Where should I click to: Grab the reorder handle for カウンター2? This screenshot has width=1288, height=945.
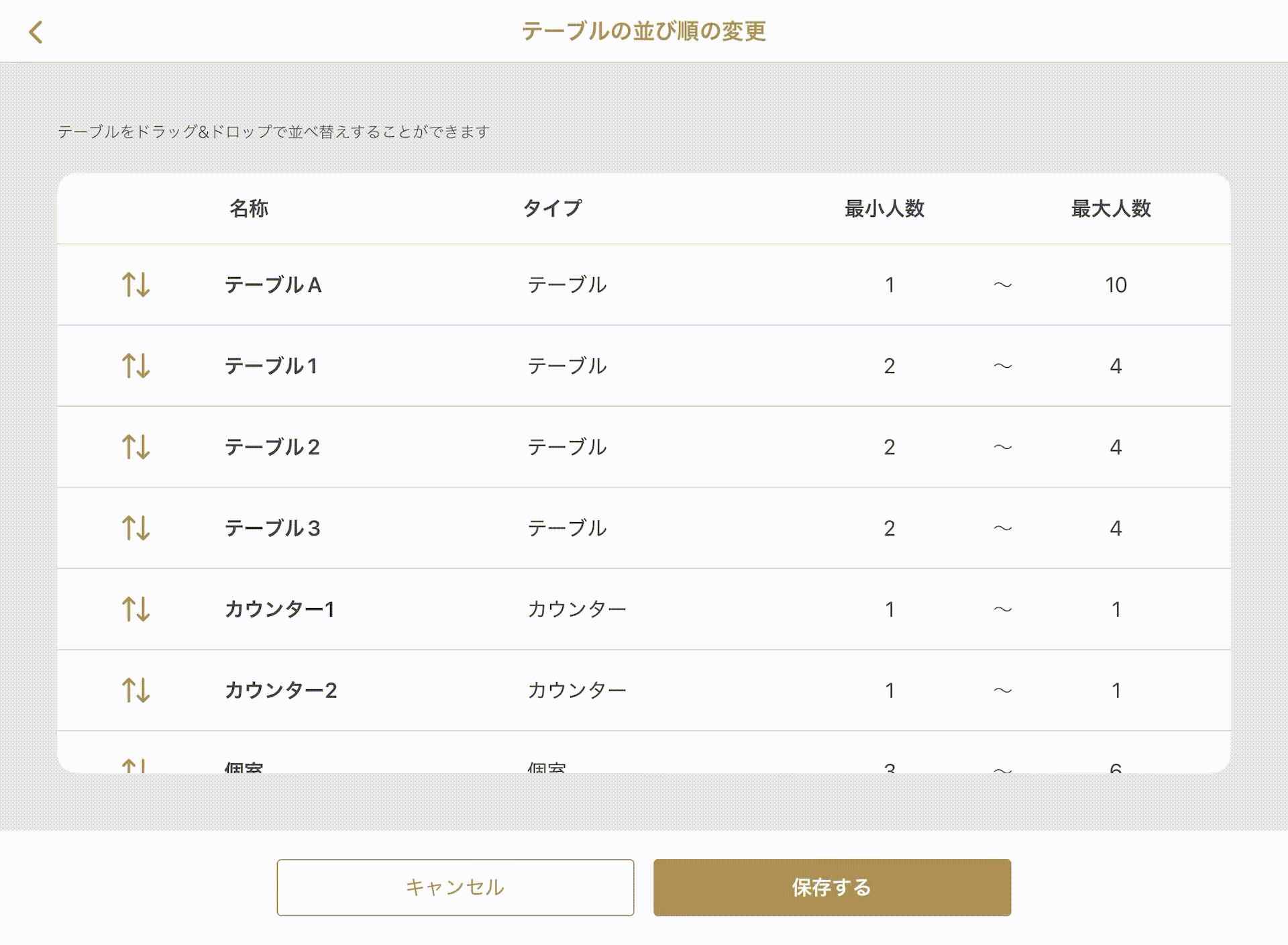click(x=136, y=691)
